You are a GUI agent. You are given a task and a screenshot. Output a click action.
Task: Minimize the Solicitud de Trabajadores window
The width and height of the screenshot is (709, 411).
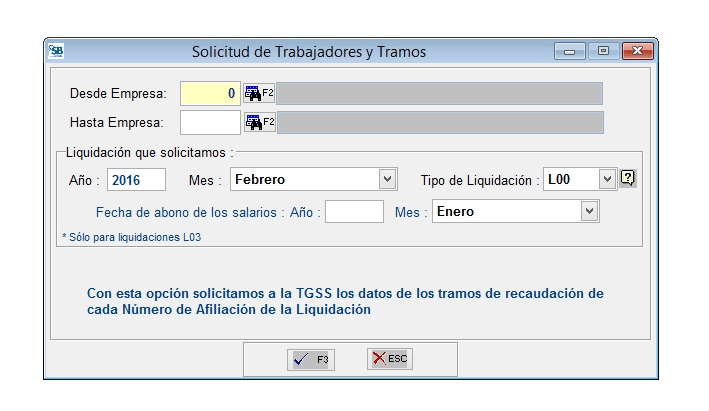pyautogui.click(x=570, y=51)
